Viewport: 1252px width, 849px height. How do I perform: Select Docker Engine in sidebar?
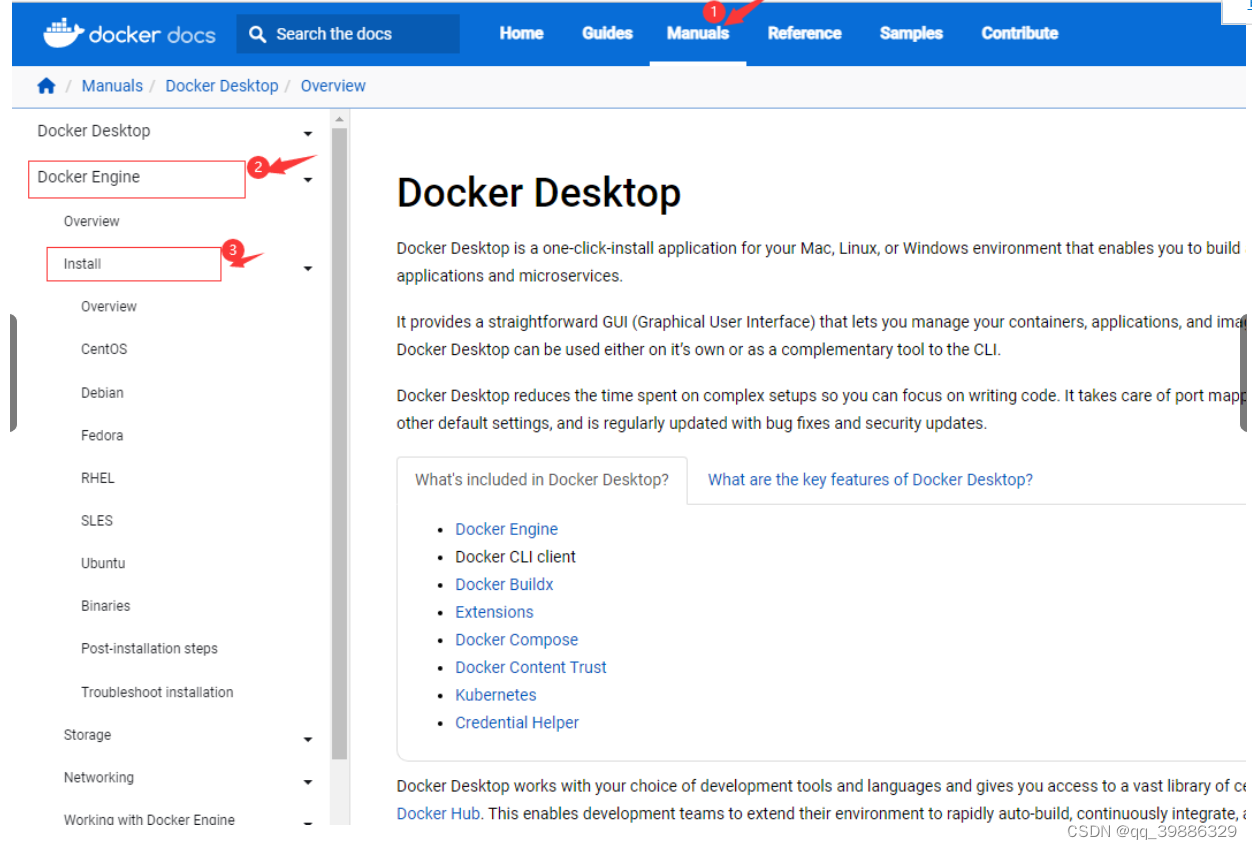pyautogui.click(x=89, y=177)
